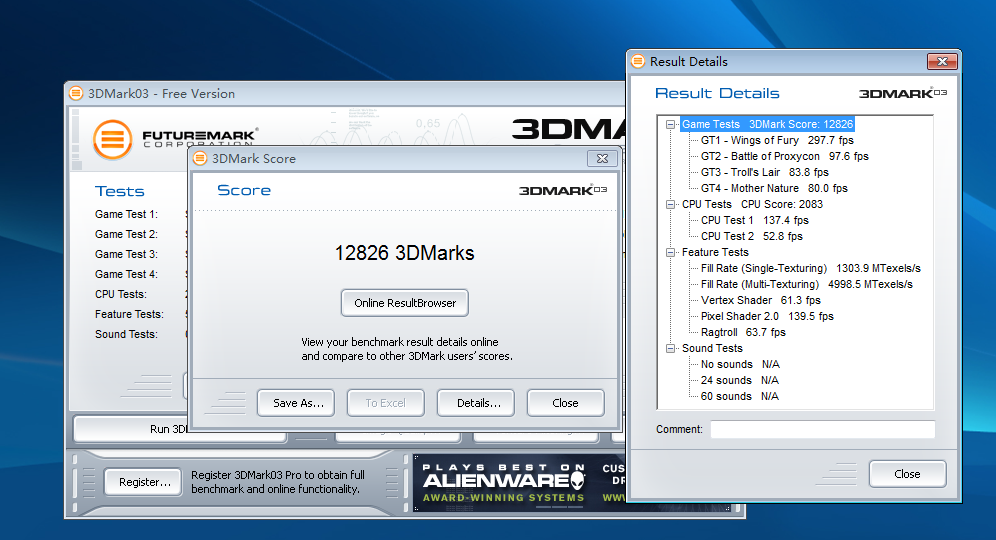Select GT3 - Troll's Lair row

(765, 172)
